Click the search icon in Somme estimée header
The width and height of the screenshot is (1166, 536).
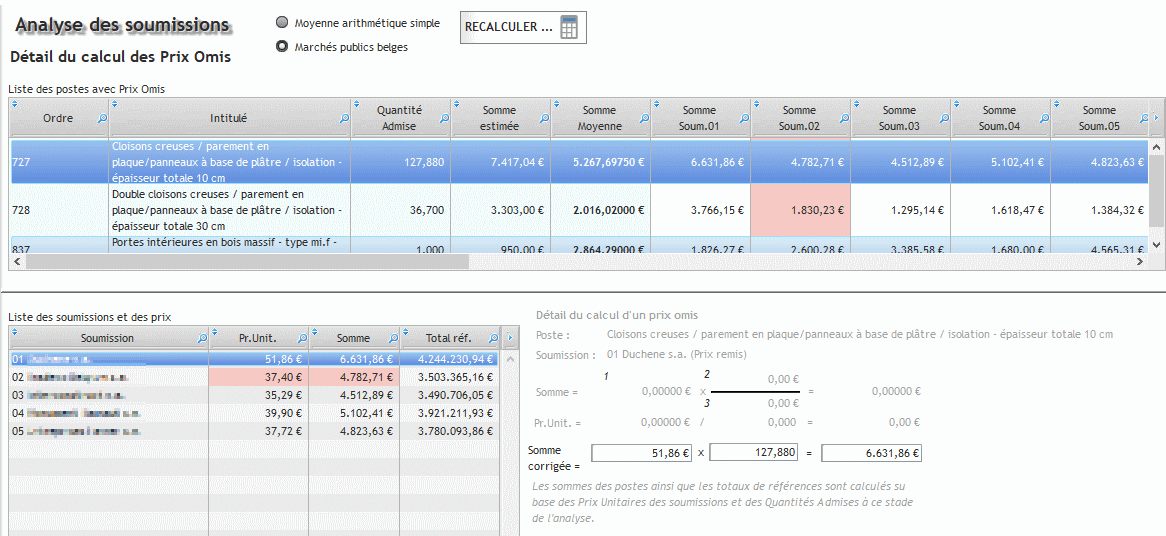(x=544, y=119)
